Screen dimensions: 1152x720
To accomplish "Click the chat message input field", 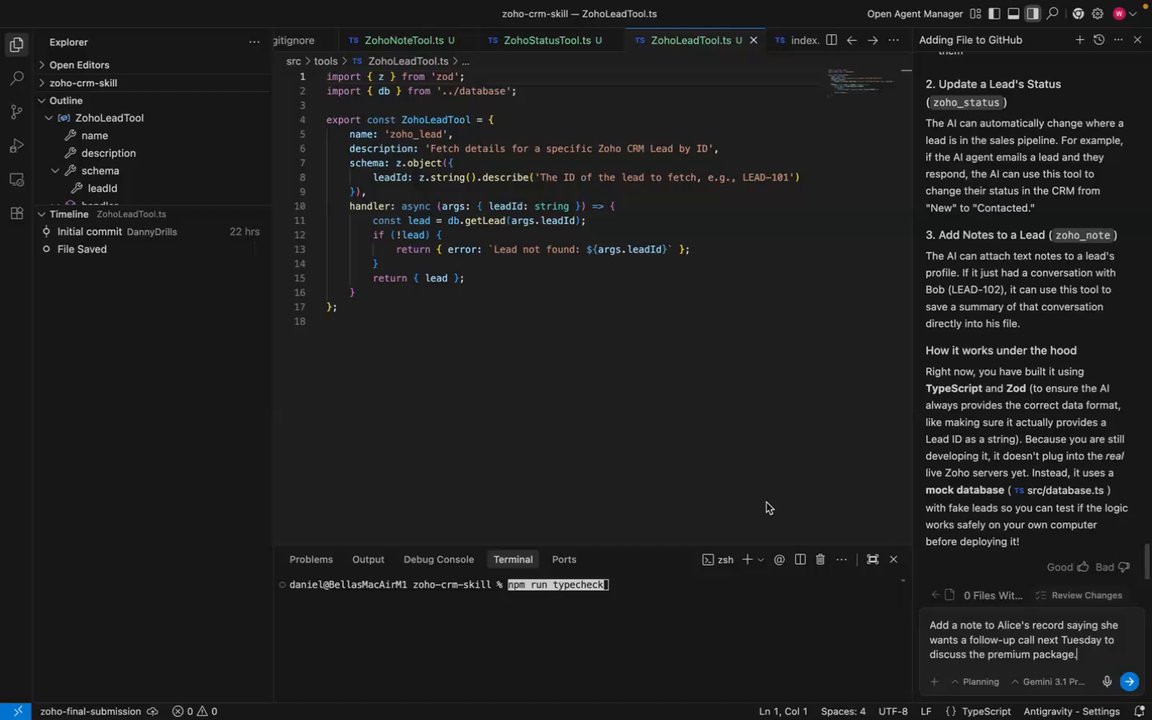I will 1032,640.
